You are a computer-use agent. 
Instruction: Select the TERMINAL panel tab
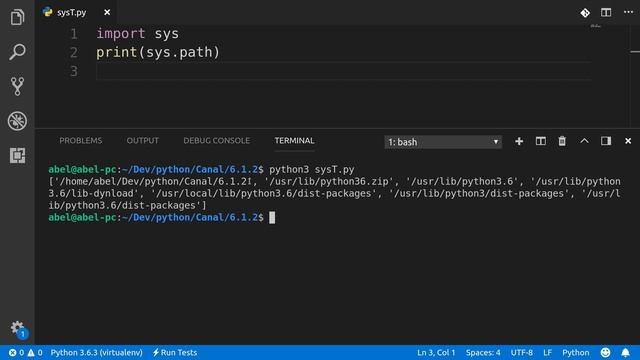click(x=294, y=141)
